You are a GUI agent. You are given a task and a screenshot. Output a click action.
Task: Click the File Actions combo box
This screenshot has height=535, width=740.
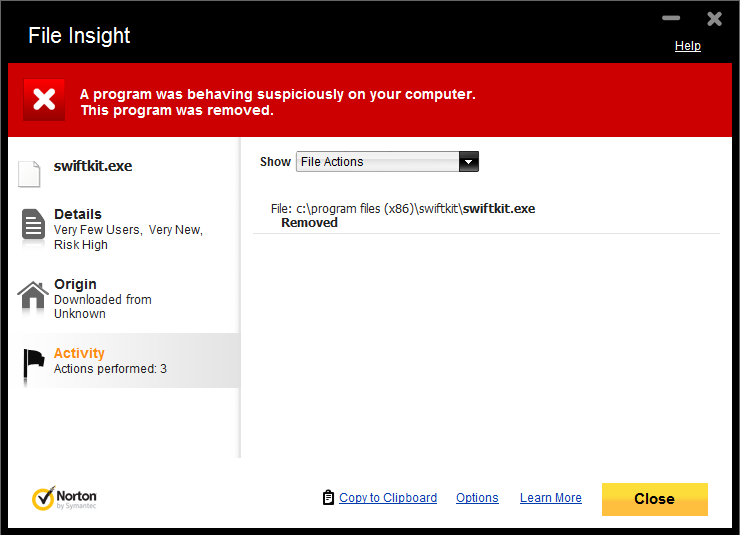378,162
